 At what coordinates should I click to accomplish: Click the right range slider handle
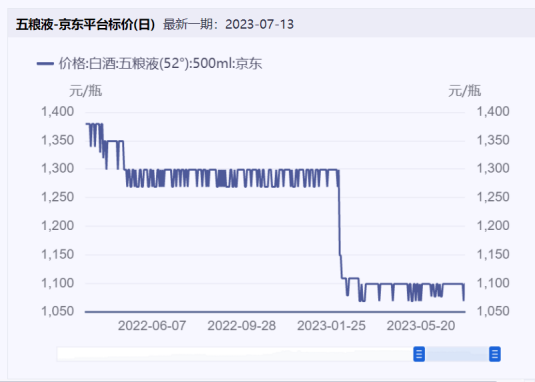495,354
